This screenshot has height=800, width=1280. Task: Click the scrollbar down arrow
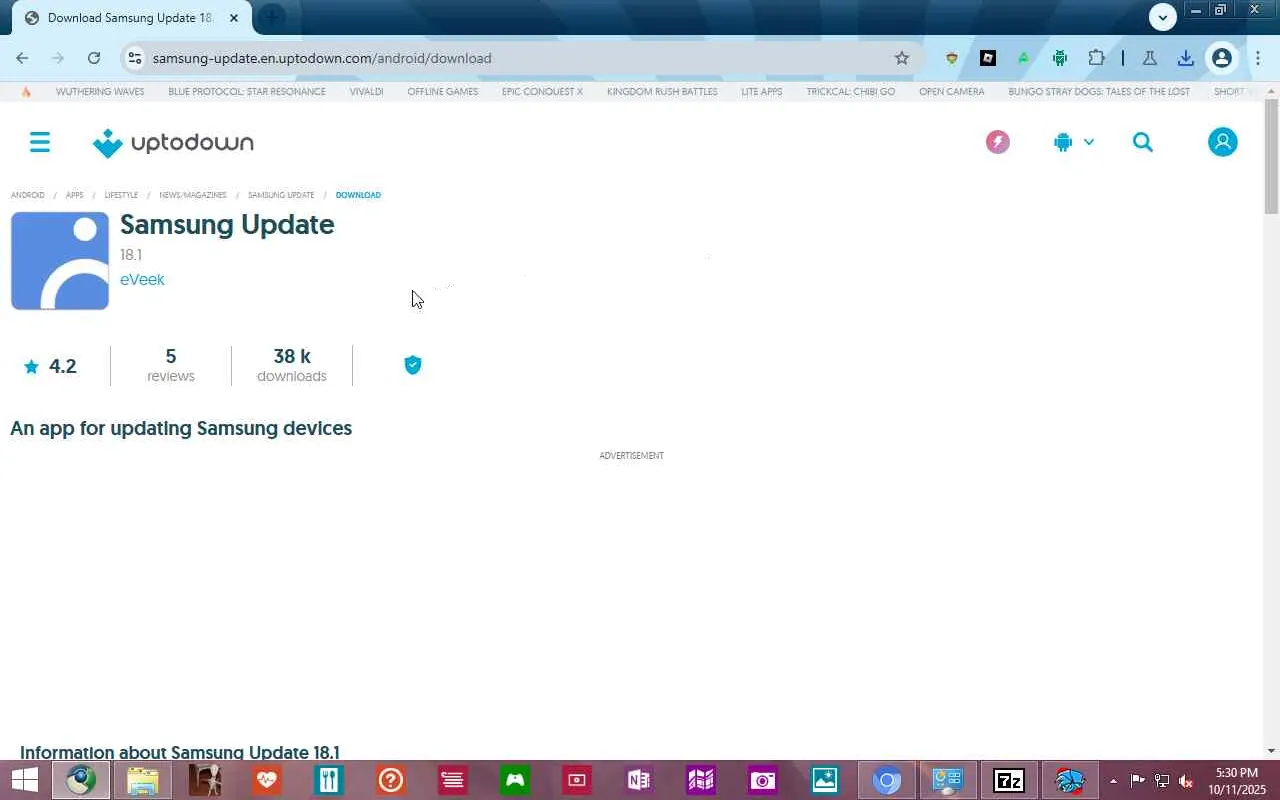(x=1271, y=751)
